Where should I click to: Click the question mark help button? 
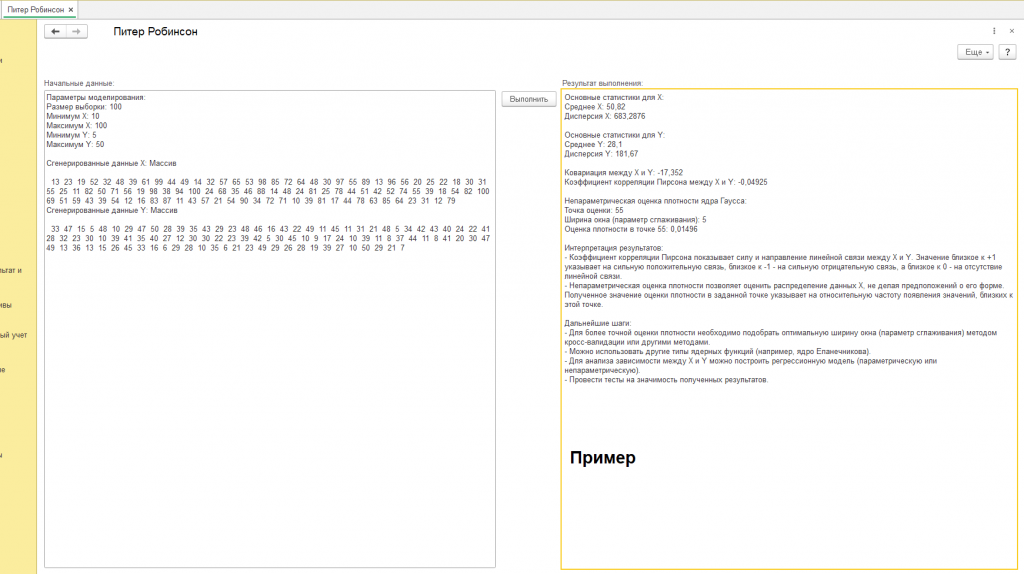pos(1007,52)
